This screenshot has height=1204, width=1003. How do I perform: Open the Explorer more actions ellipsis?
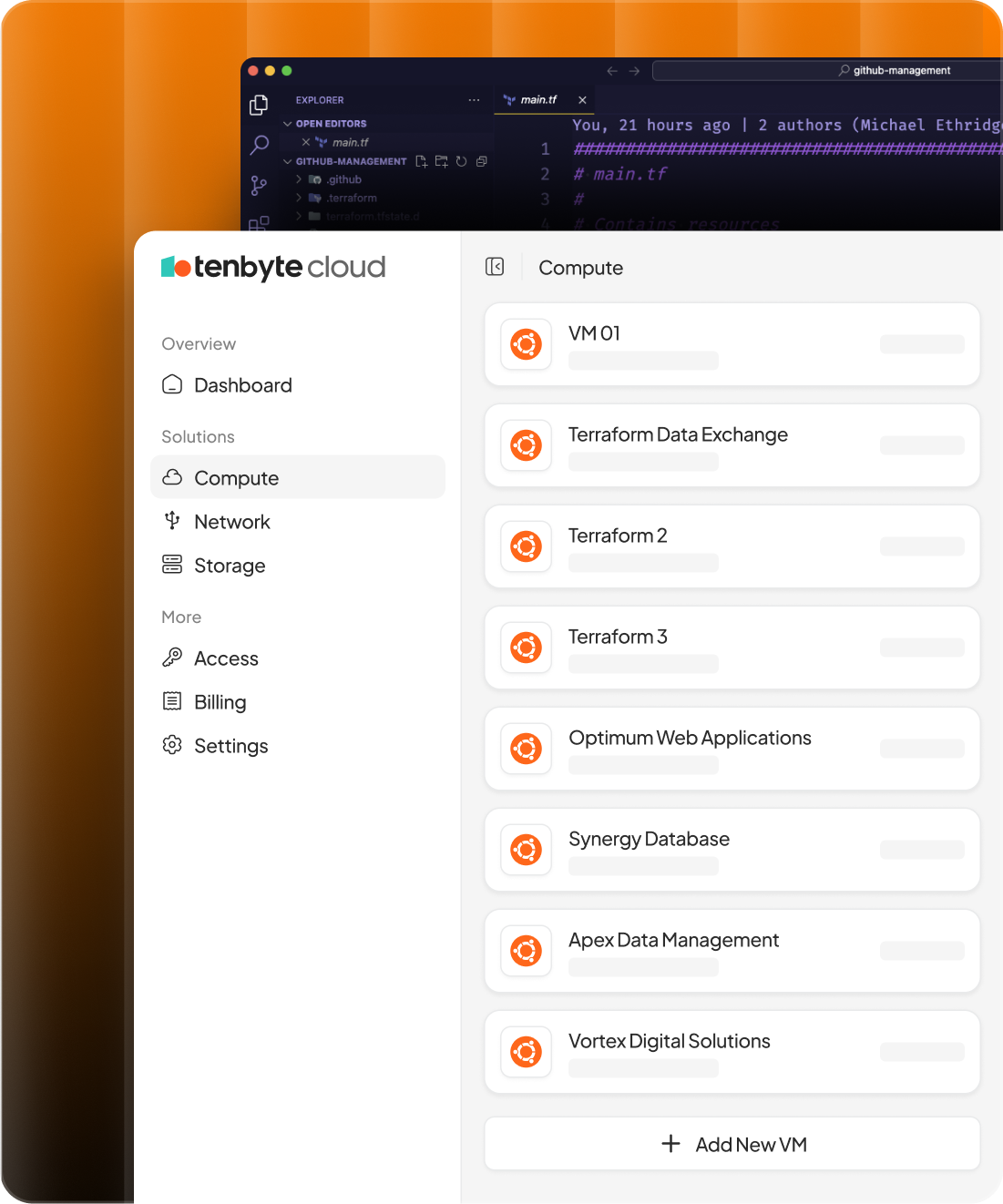474,100
